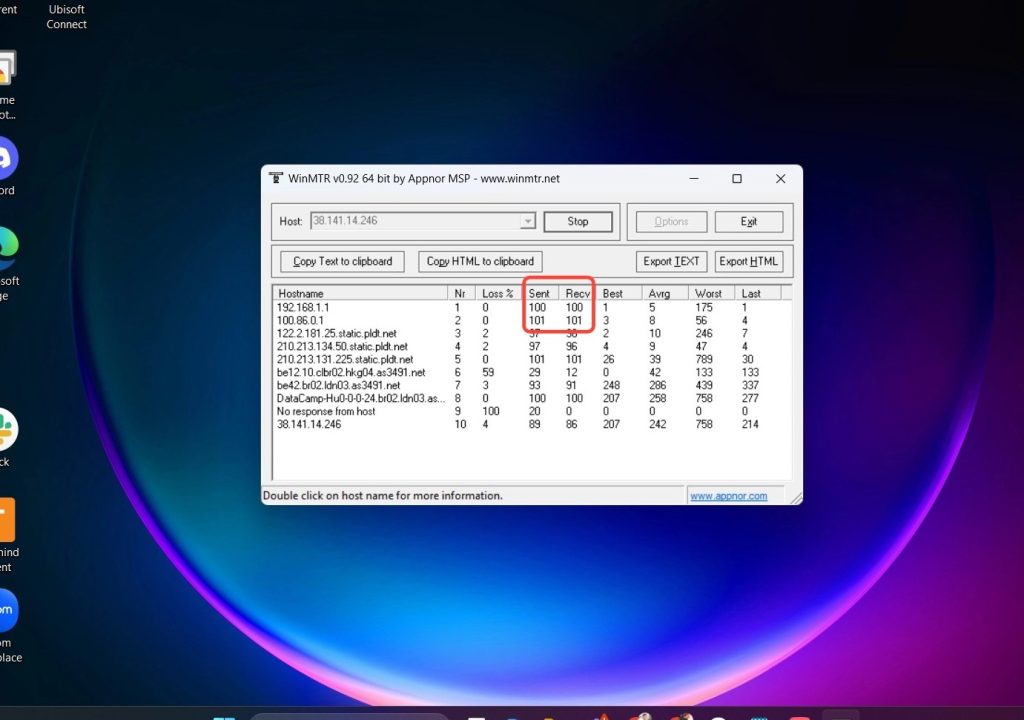Close the WinMTR window
Image resolution: width=1024 pixels, height=720 pixels.
point(780,178)
